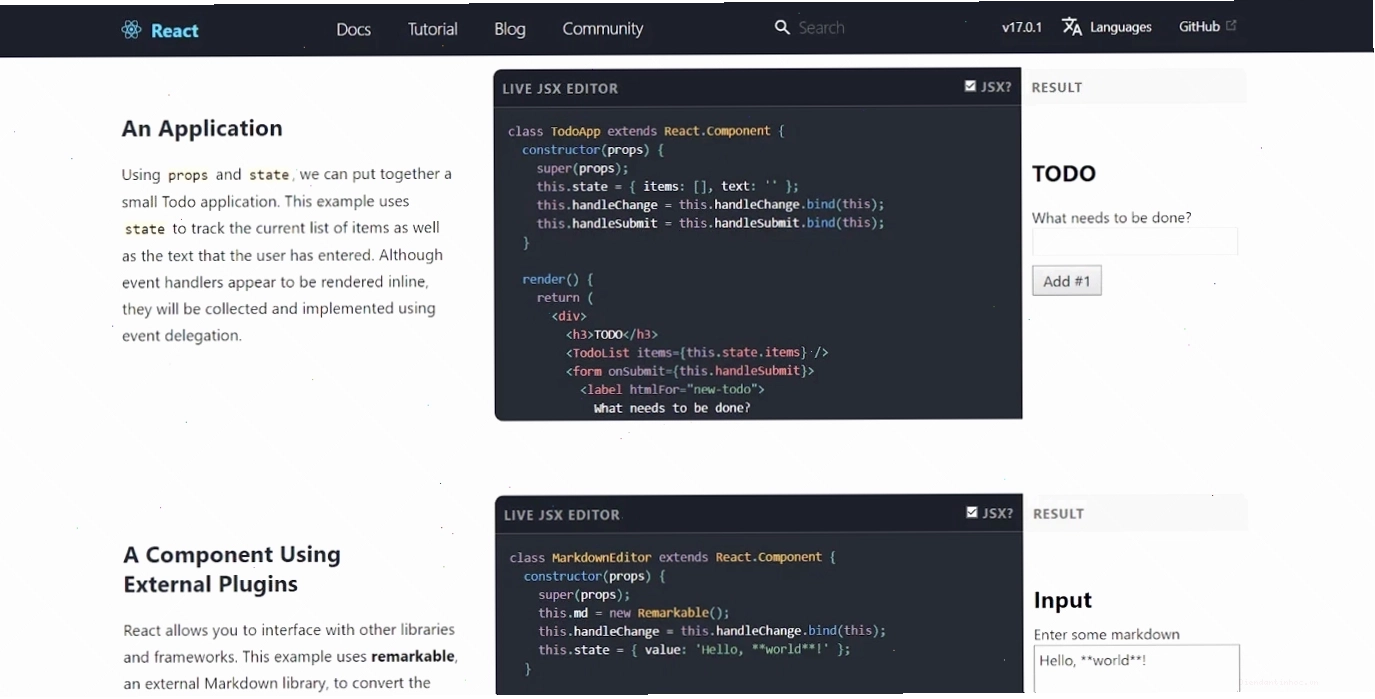Click the LIVE JSX EDITOR label above MarkdownEditor
Screen dimensions: 1375x699
pyautogui.click(x=562, y=515)
